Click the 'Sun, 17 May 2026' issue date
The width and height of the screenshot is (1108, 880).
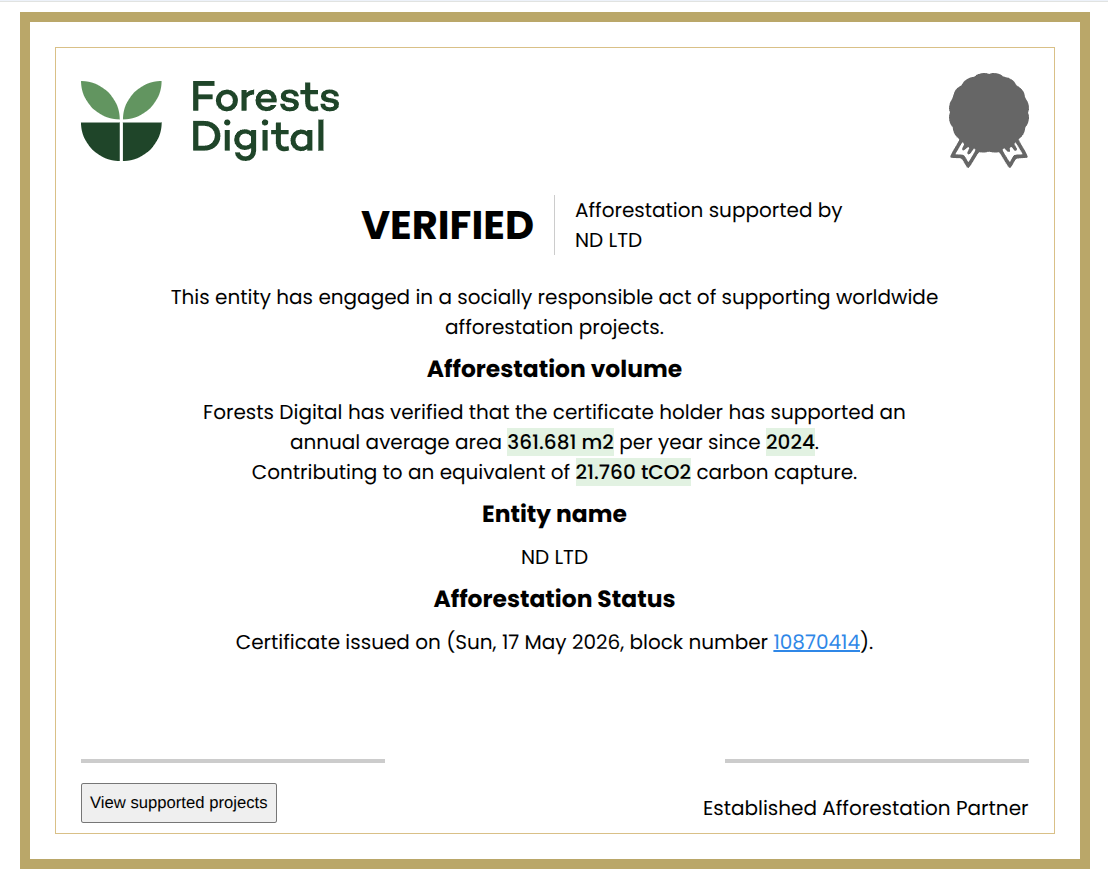[x=538, y=642]
